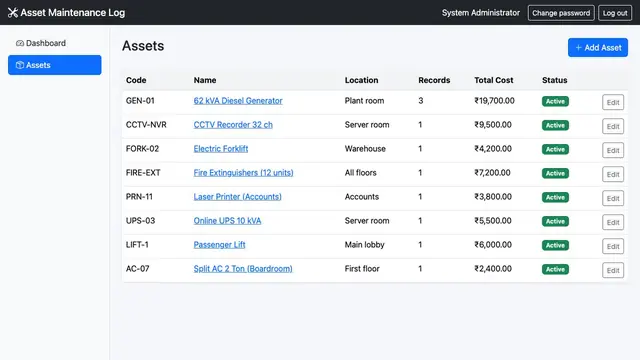The image size is (640, 360).
Task: Click the All floors location cell
Action: (360, 173)
